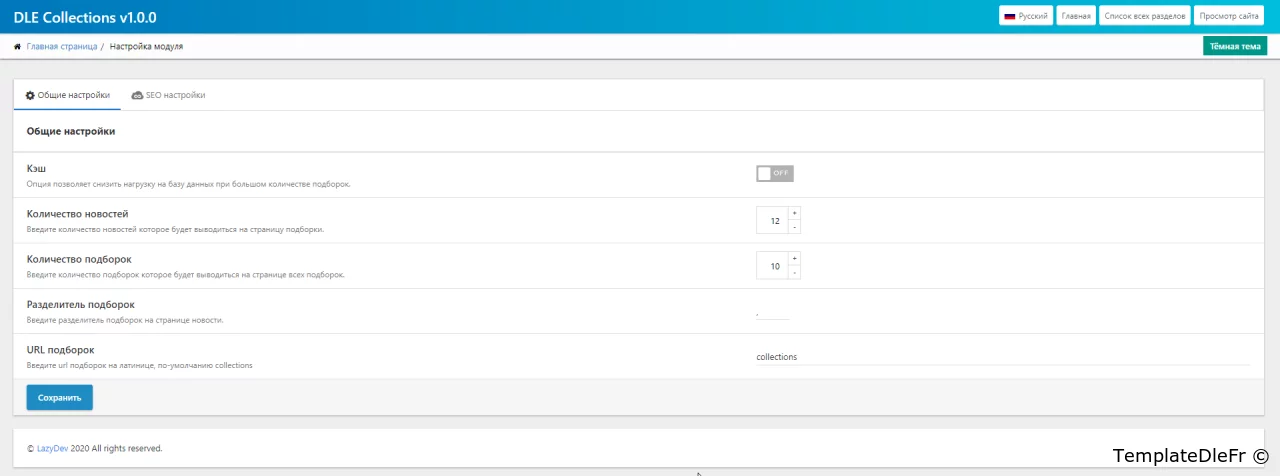Switch to the SEO настройки tab

coord(169,96)
